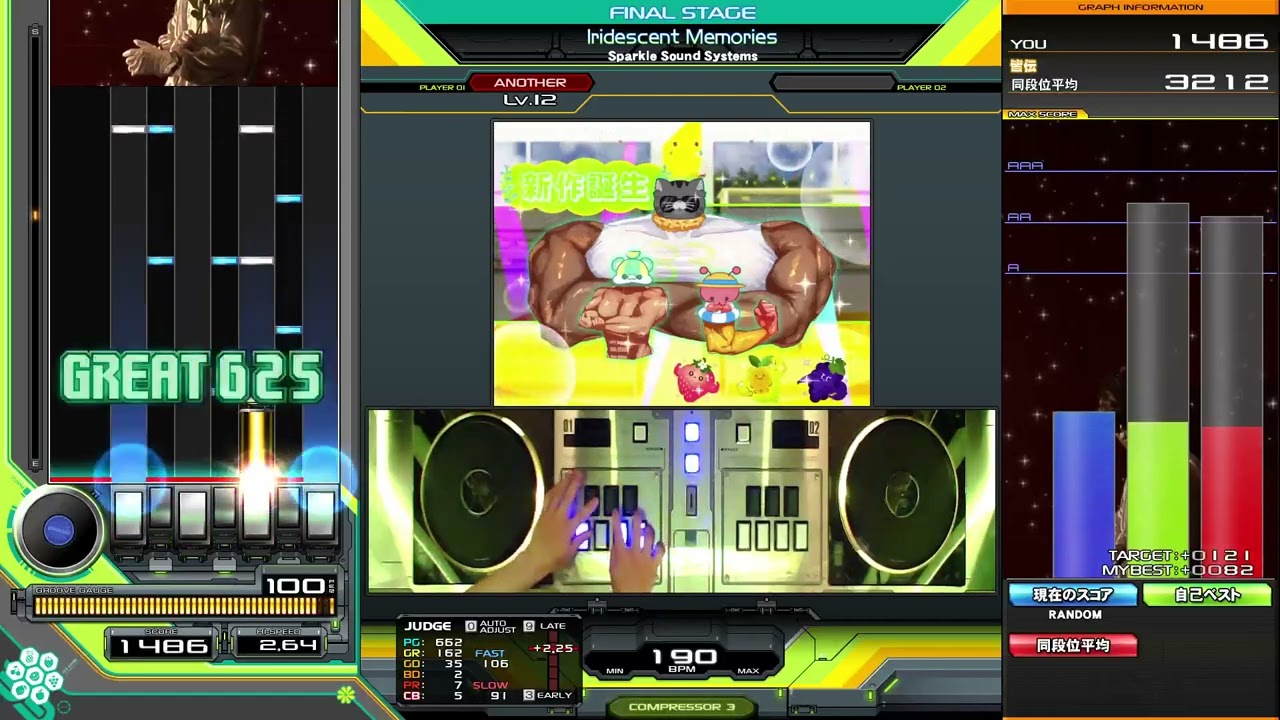
Task: Click the red rank average graph bar
Action: coord(1231,502)
